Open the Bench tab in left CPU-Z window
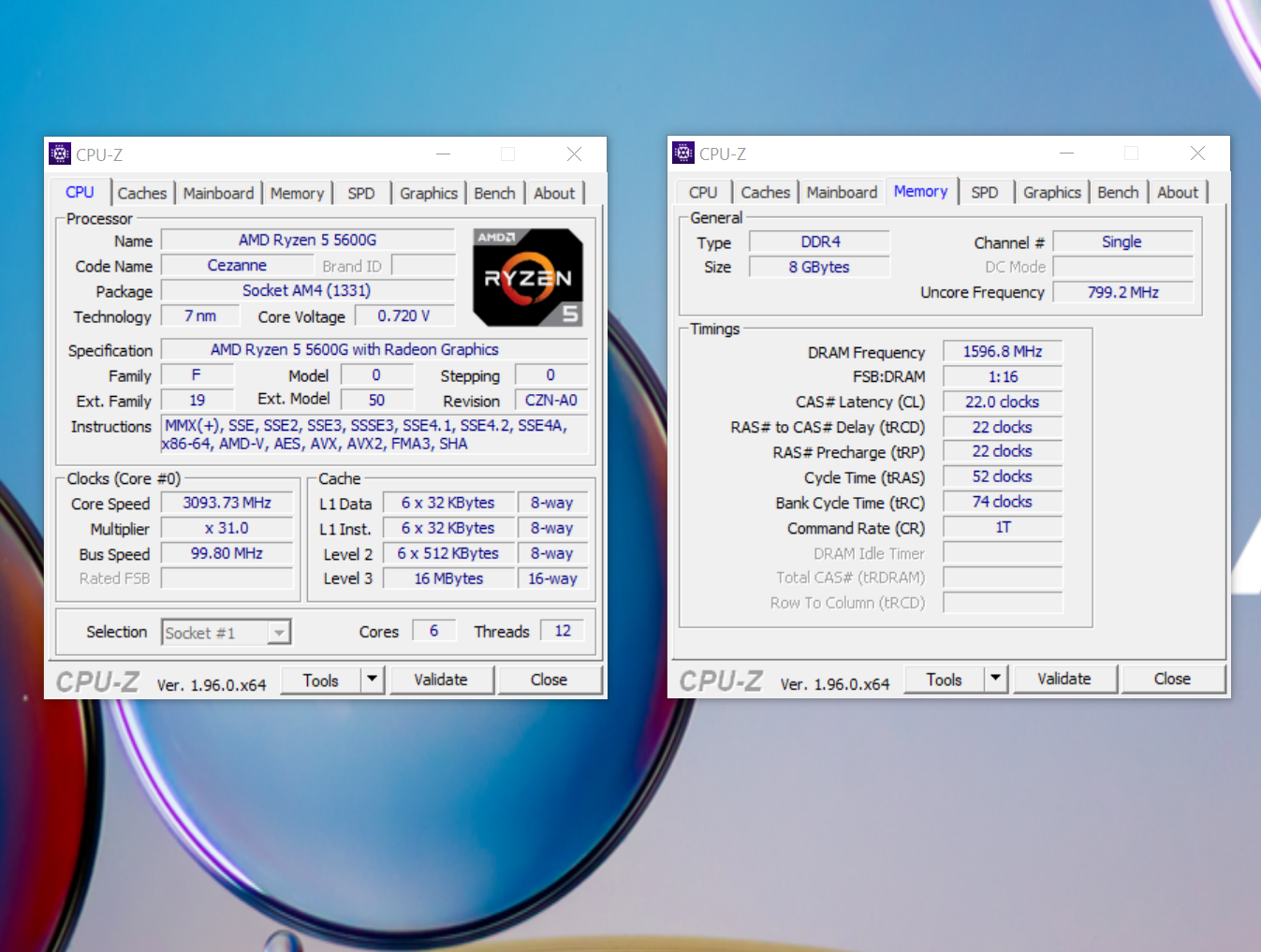This screenshot has height=952, width=1261. (494, 193)
